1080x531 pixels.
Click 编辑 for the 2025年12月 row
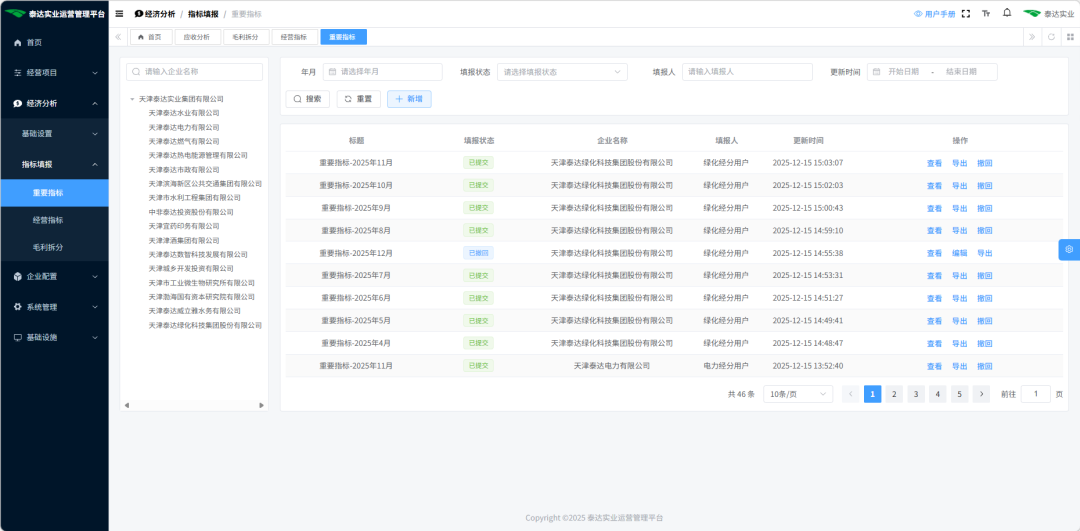point(959,253)
